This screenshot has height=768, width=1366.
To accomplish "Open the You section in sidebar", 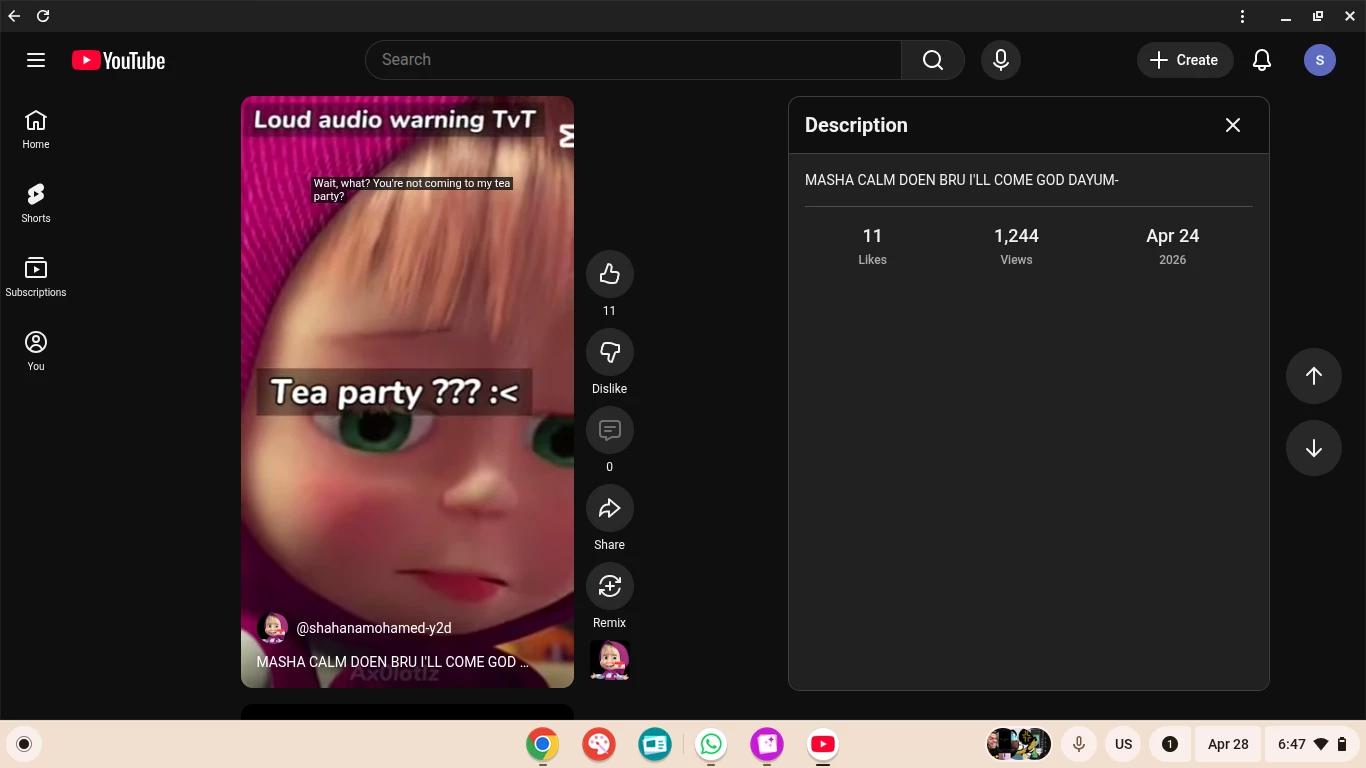I will pos(36,351).
